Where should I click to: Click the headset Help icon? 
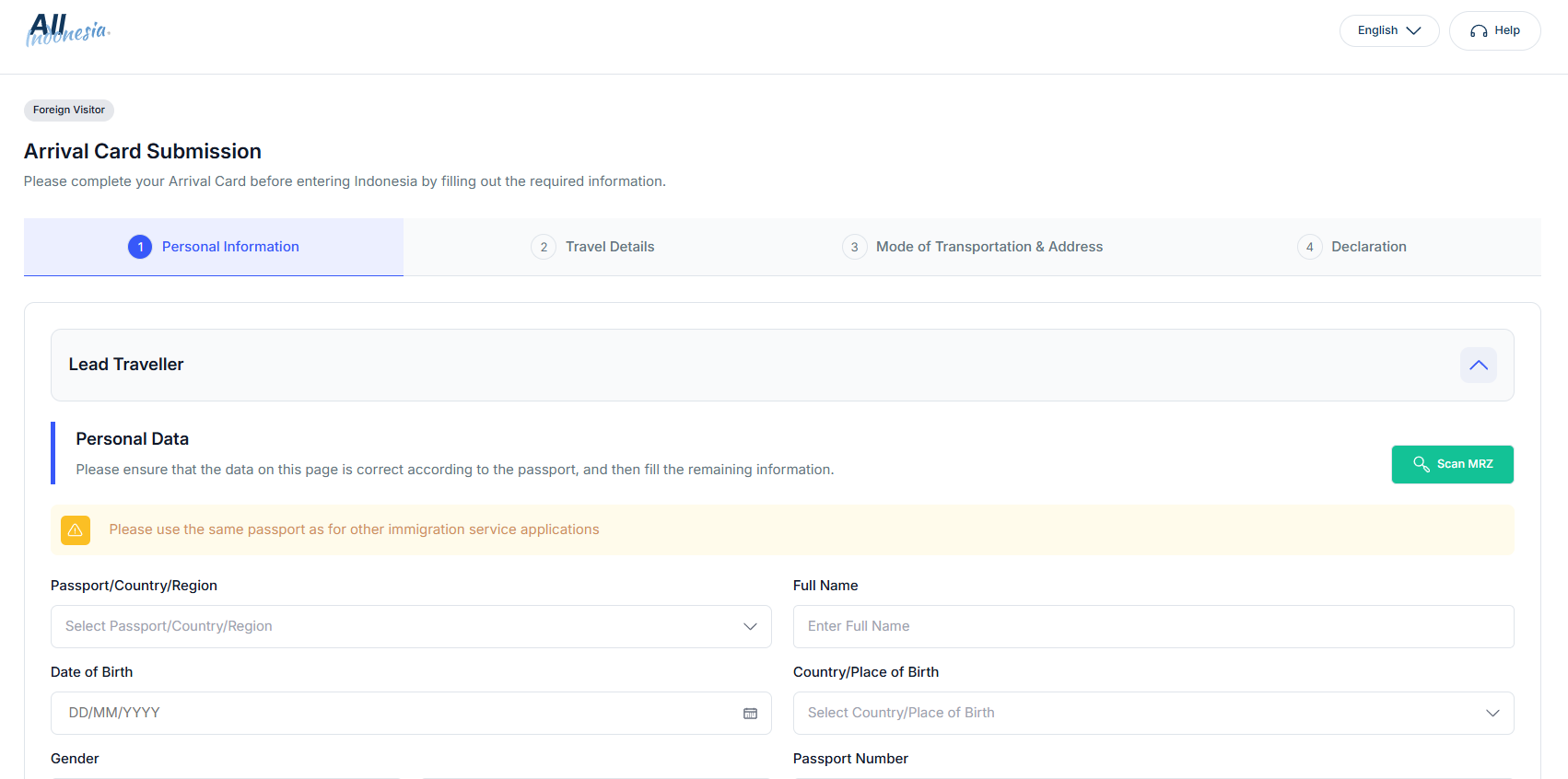[1479, 31]
